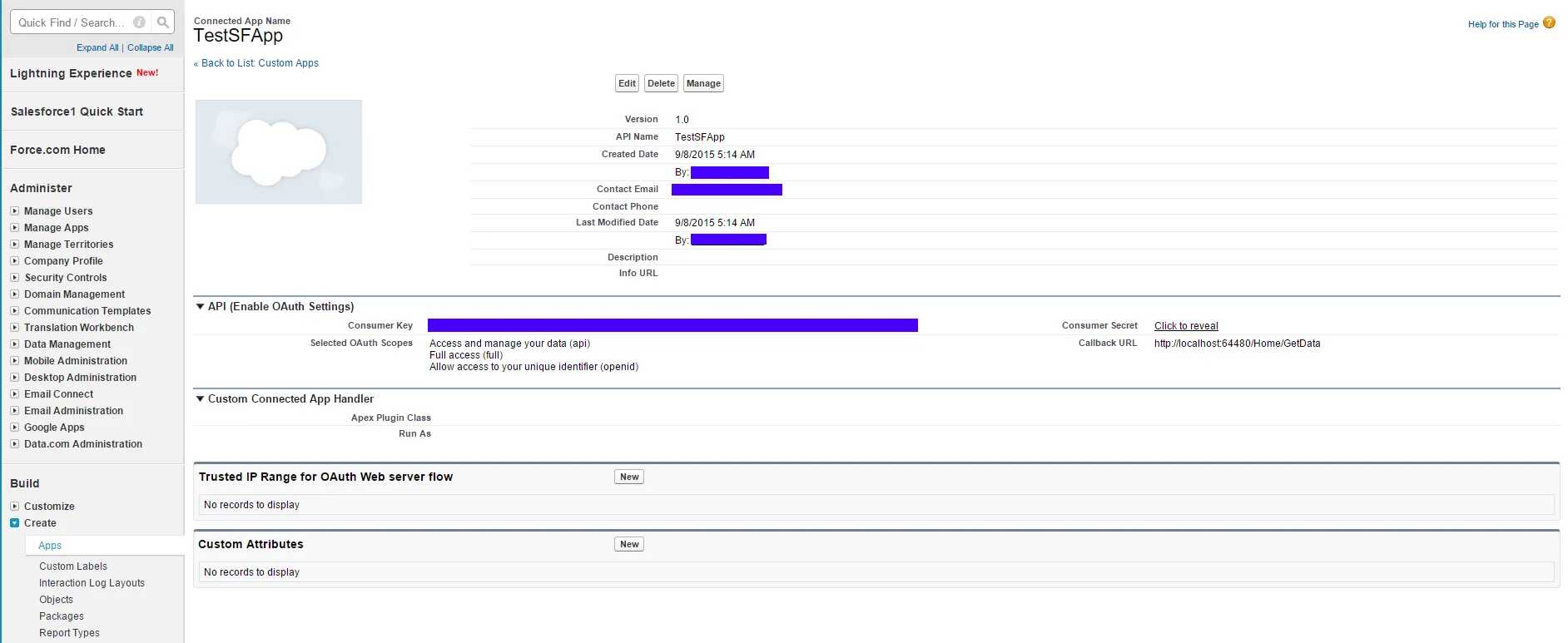This screenshot has height=643, width=1568.
Task: Click to reveal the Consumer Secret
Action: 1186,326
